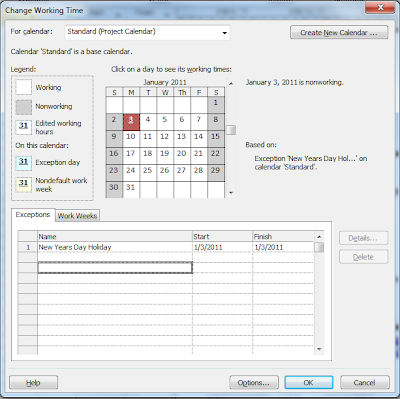
Task: Click the Name column header
Action: click(115, 236)
